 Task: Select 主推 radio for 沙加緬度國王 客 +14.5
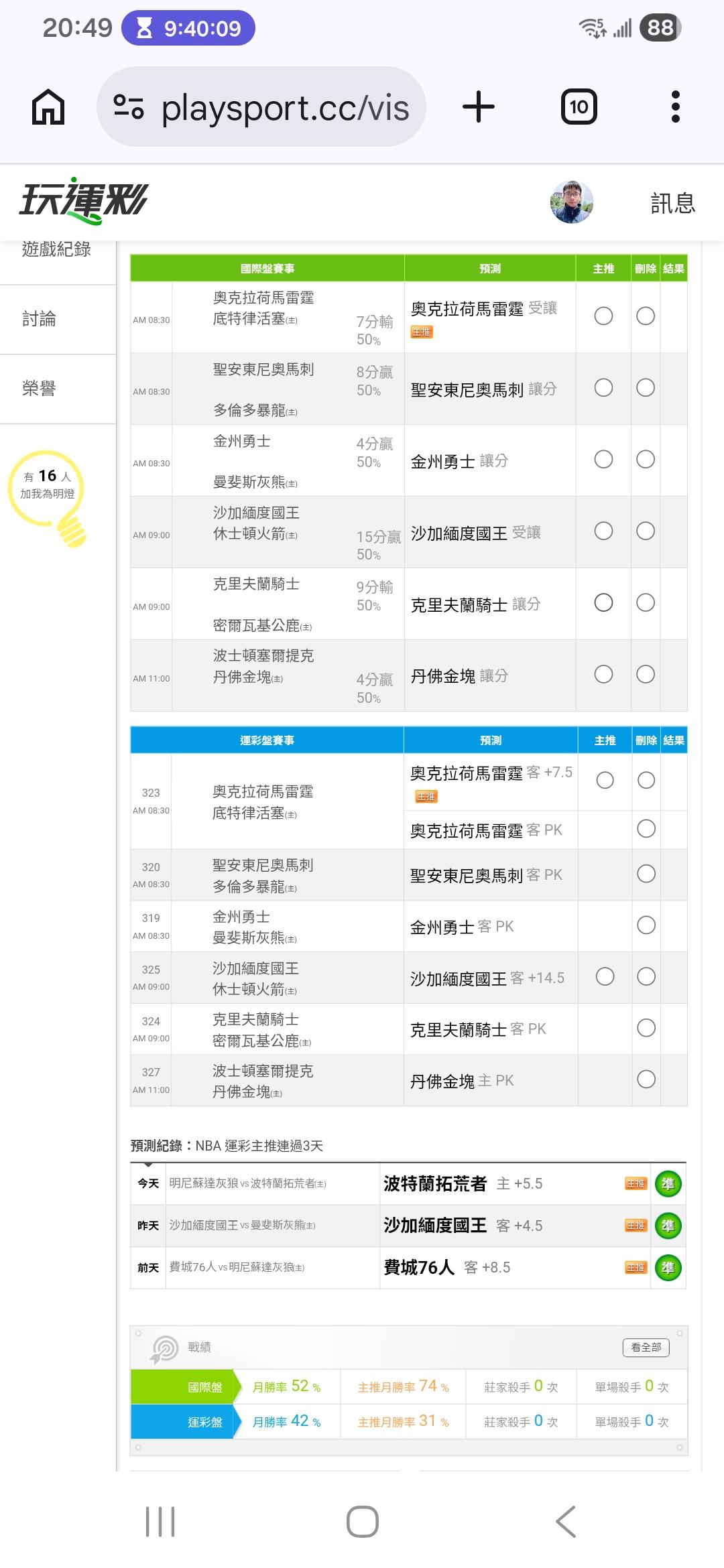[x=605, y=977]
